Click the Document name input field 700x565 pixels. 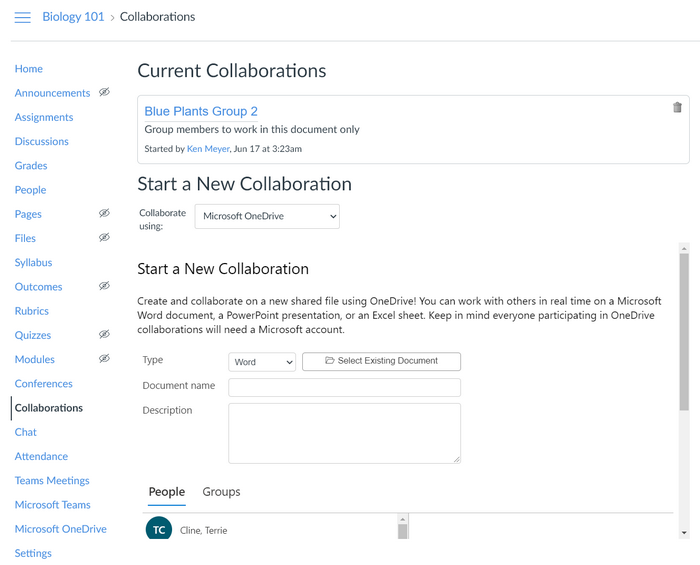344,387
